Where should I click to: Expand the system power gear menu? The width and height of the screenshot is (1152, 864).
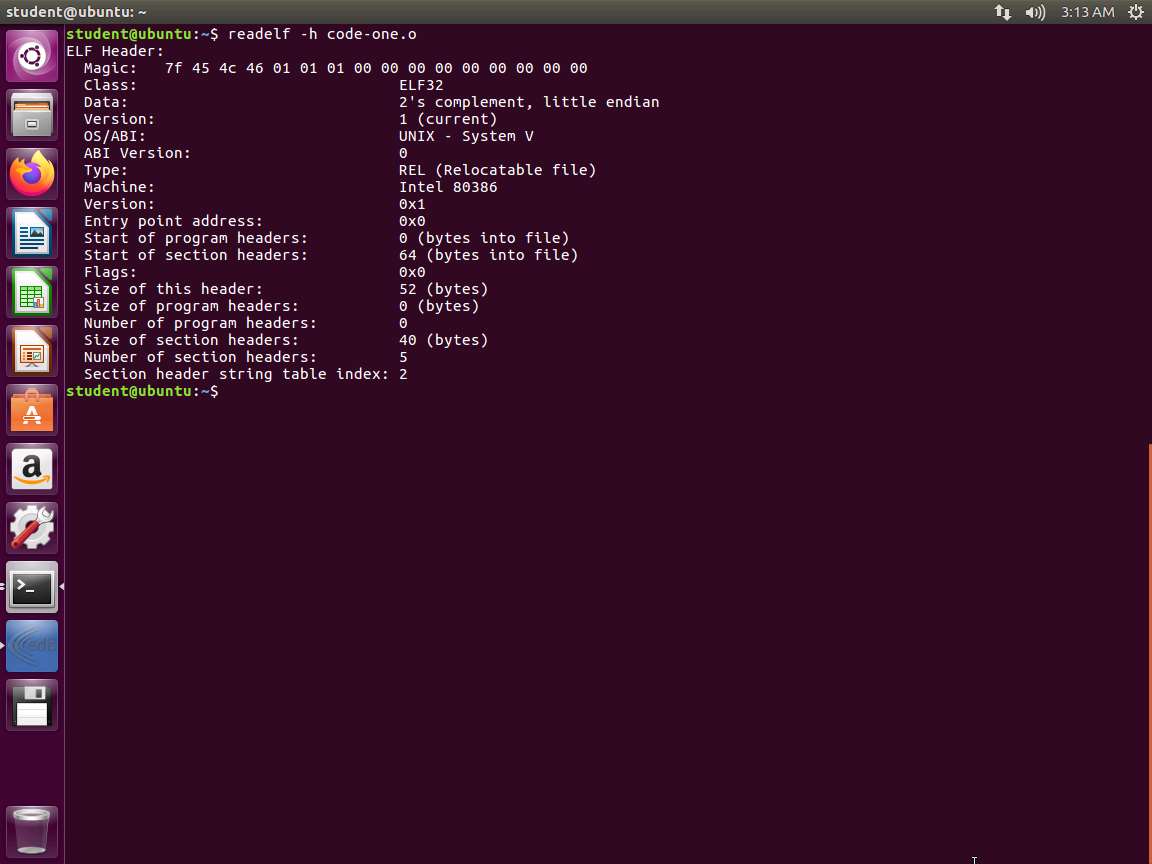coord(1136,12)
